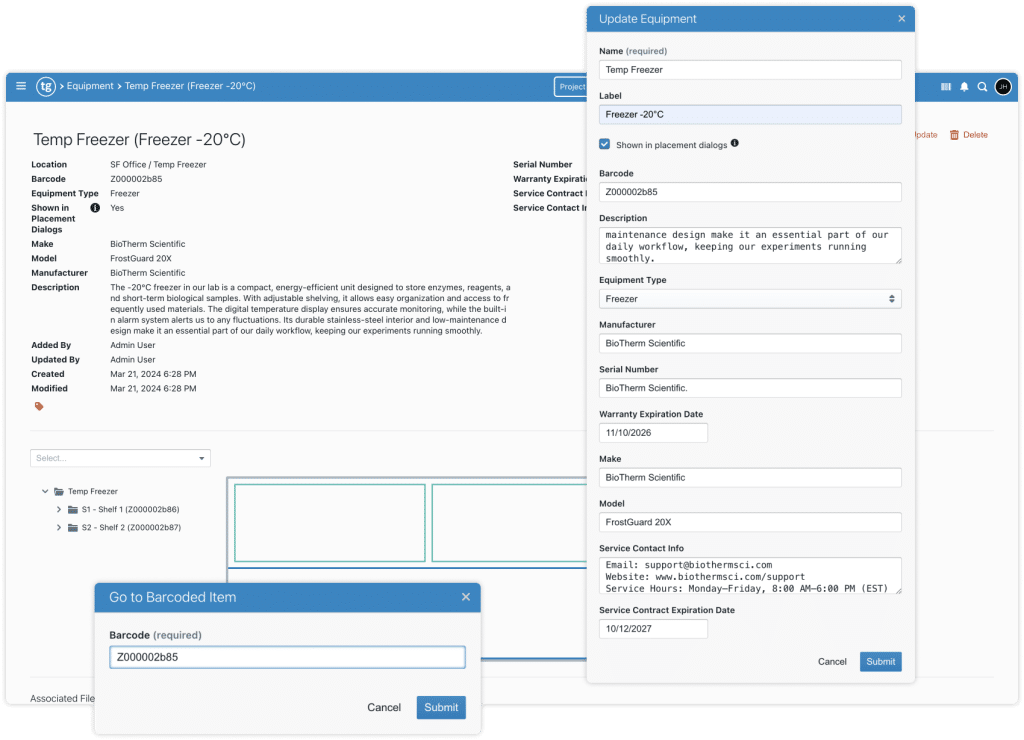Close the Go to Barcoded Item dialog

tap(465, 597)
